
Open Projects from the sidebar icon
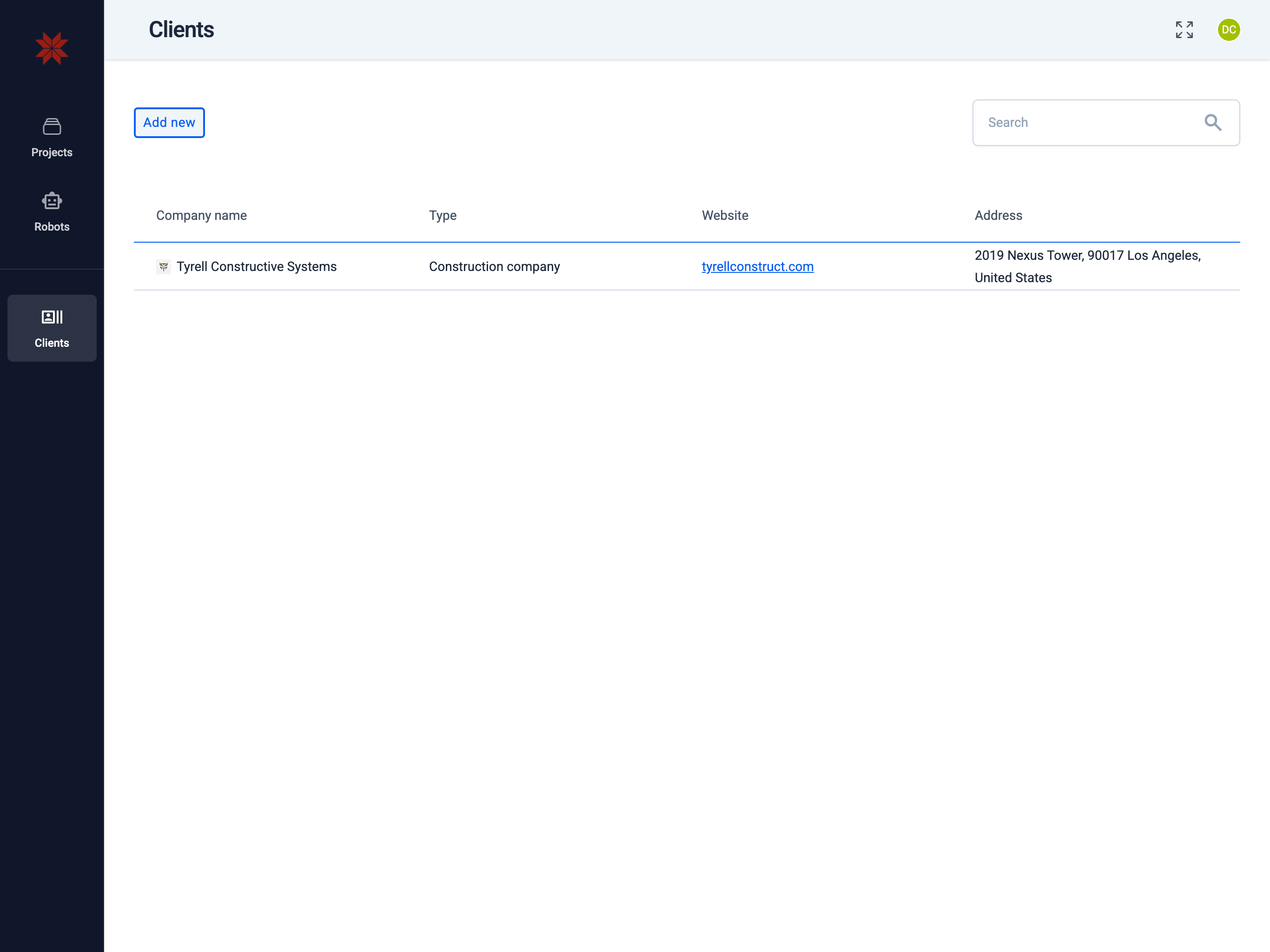pos(52,126)
